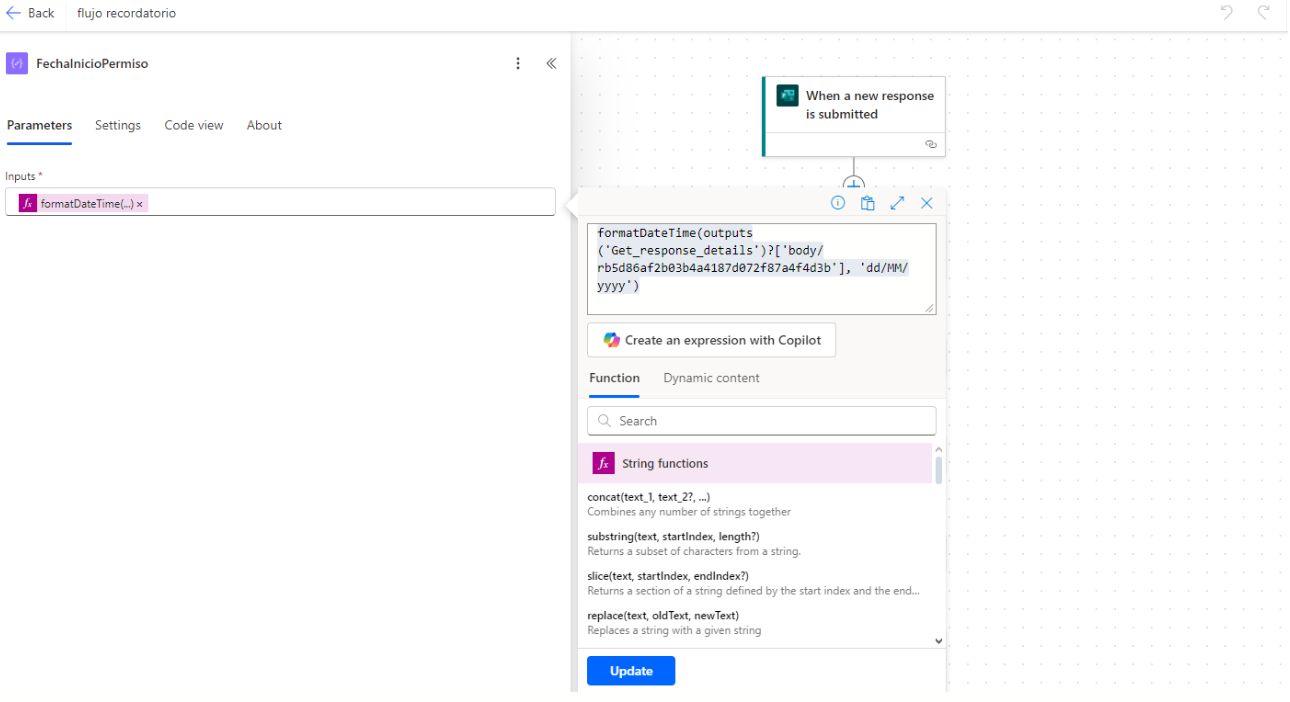This screenshot has height=702, width=1290.
Task: Collapse the action panel with double chevron
Action: [551, 64]
